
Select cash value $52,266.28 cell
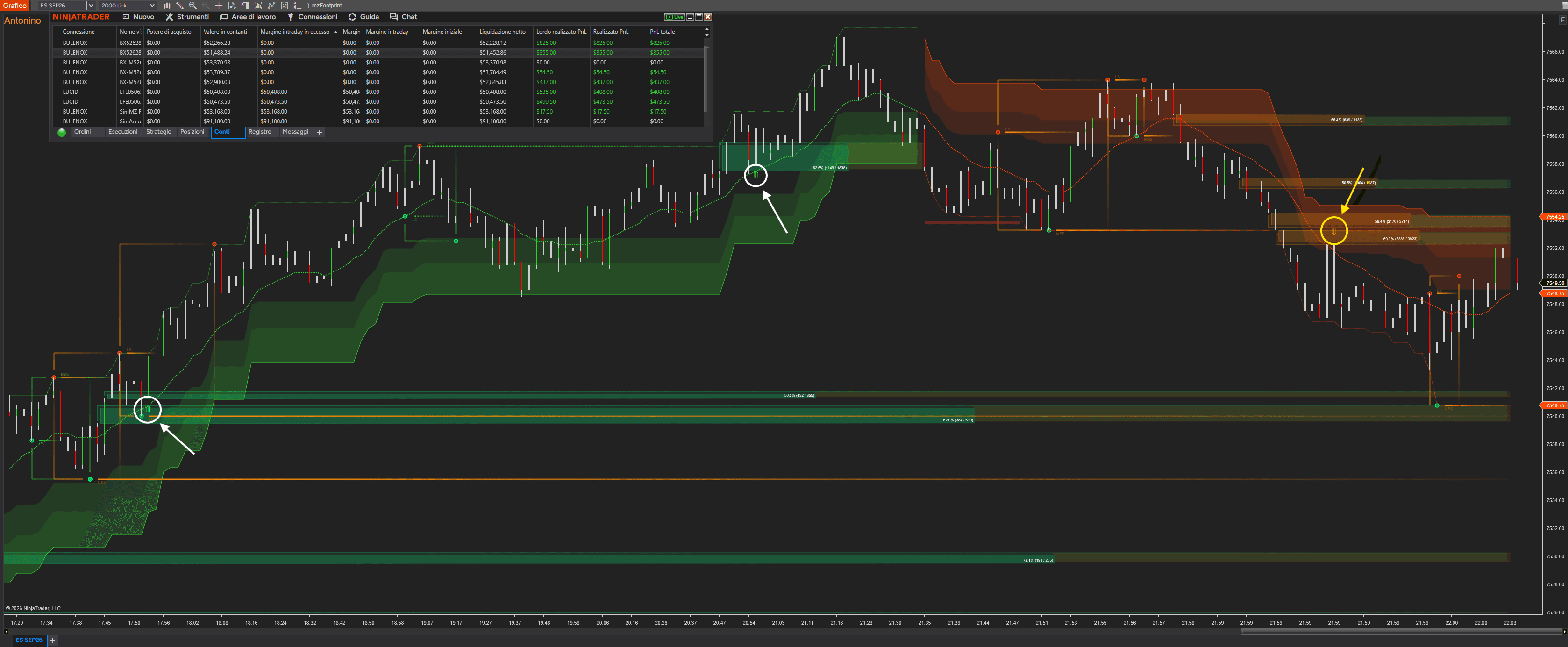click(x=228, y=43)
